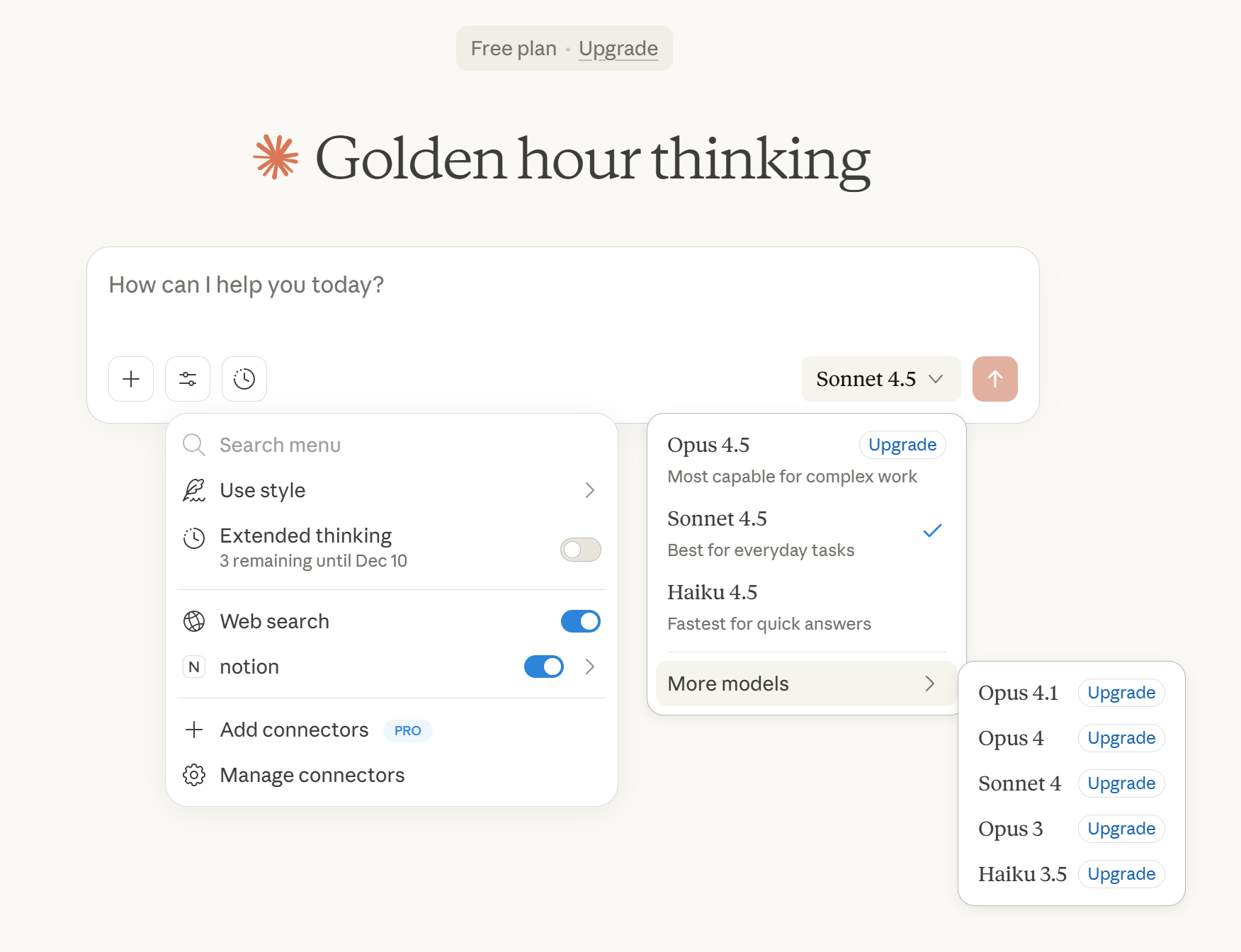The height and width of the screenshot is (952, 1241).
Task: Select Haiku 4.5 fastest model
Action: click(807, 607)
